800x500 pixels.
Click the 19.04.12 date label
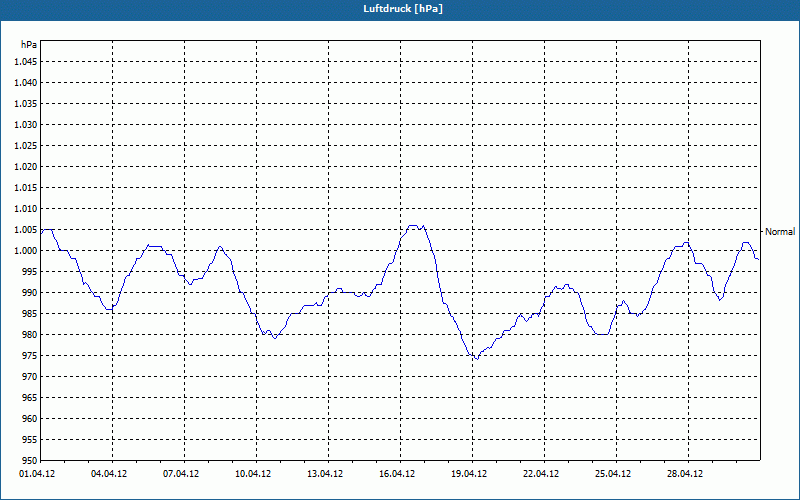[469, 474]
